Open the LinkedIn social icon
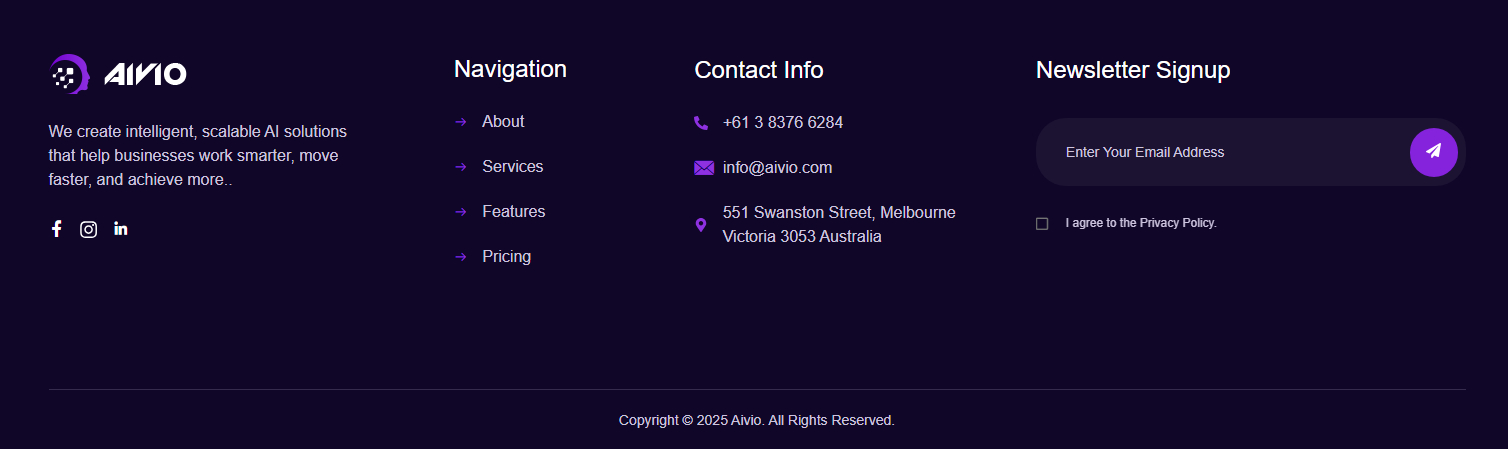Screen dimensions: 1508x449 pos(121,229)
